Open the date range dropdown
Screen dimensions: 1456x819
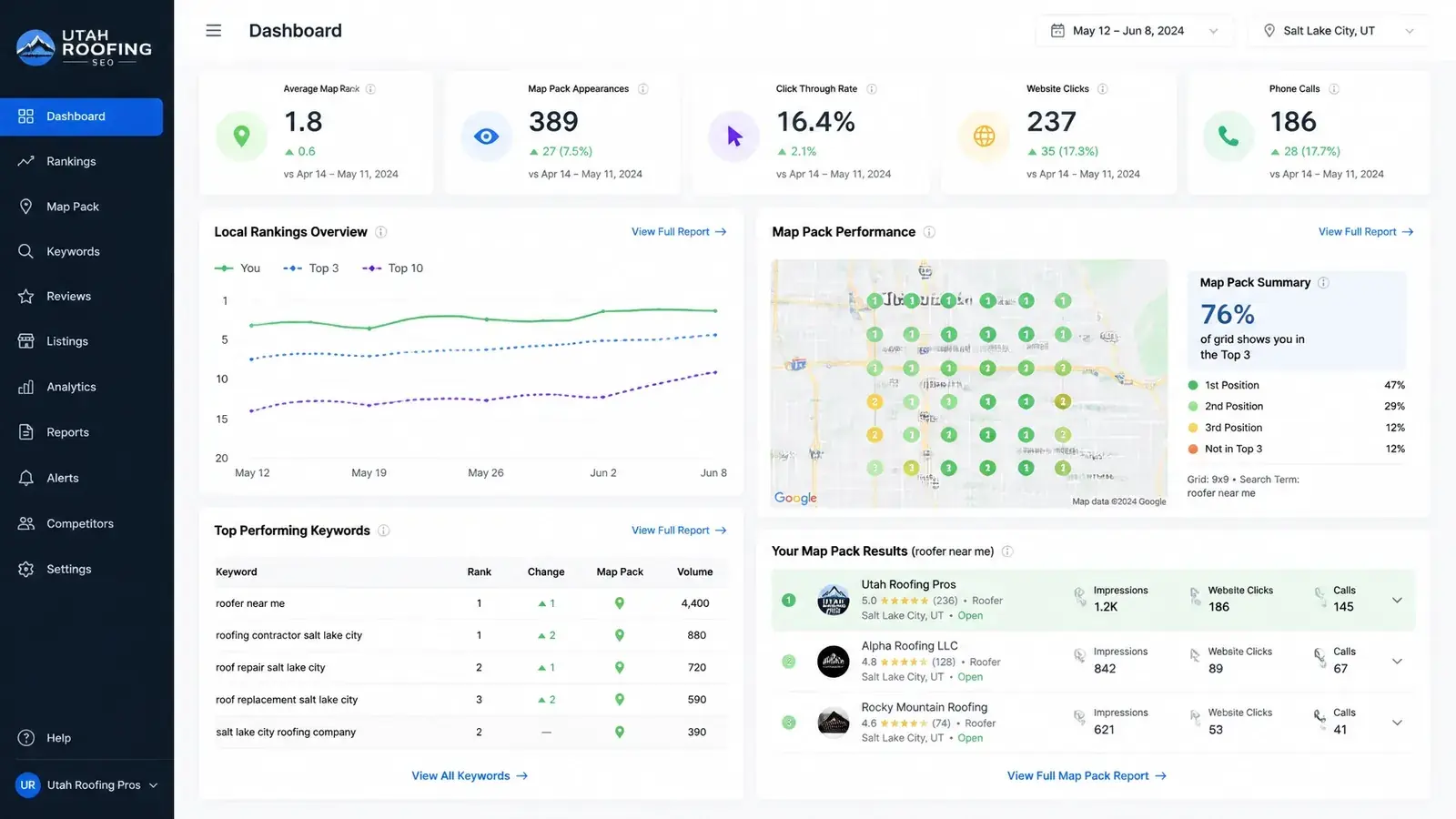coord(1135,31)
